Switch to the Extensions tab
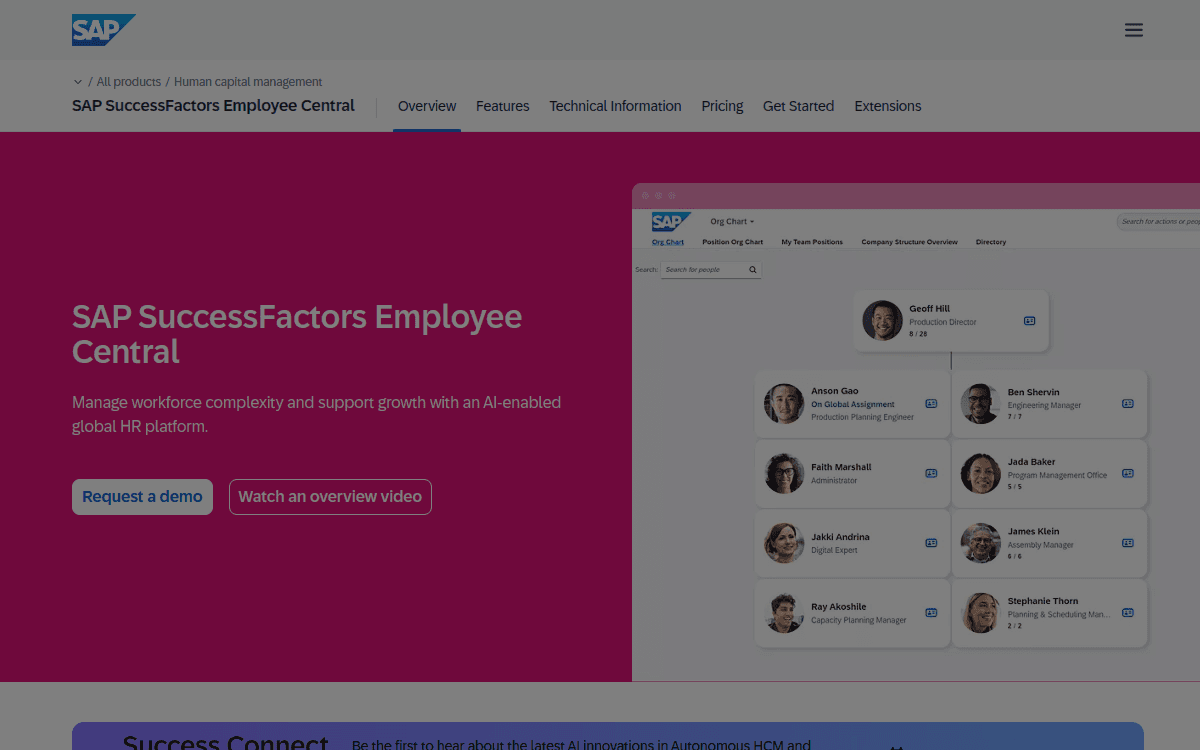 (x=888, y=106)
